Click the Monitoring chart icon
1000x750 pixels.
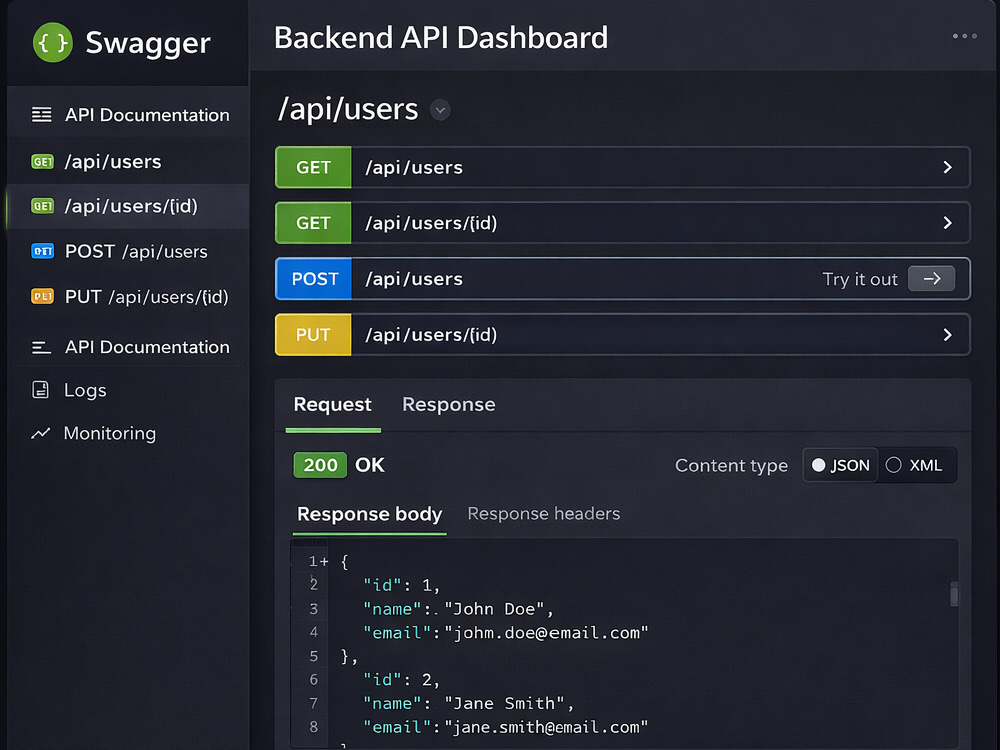click(41, 434)
